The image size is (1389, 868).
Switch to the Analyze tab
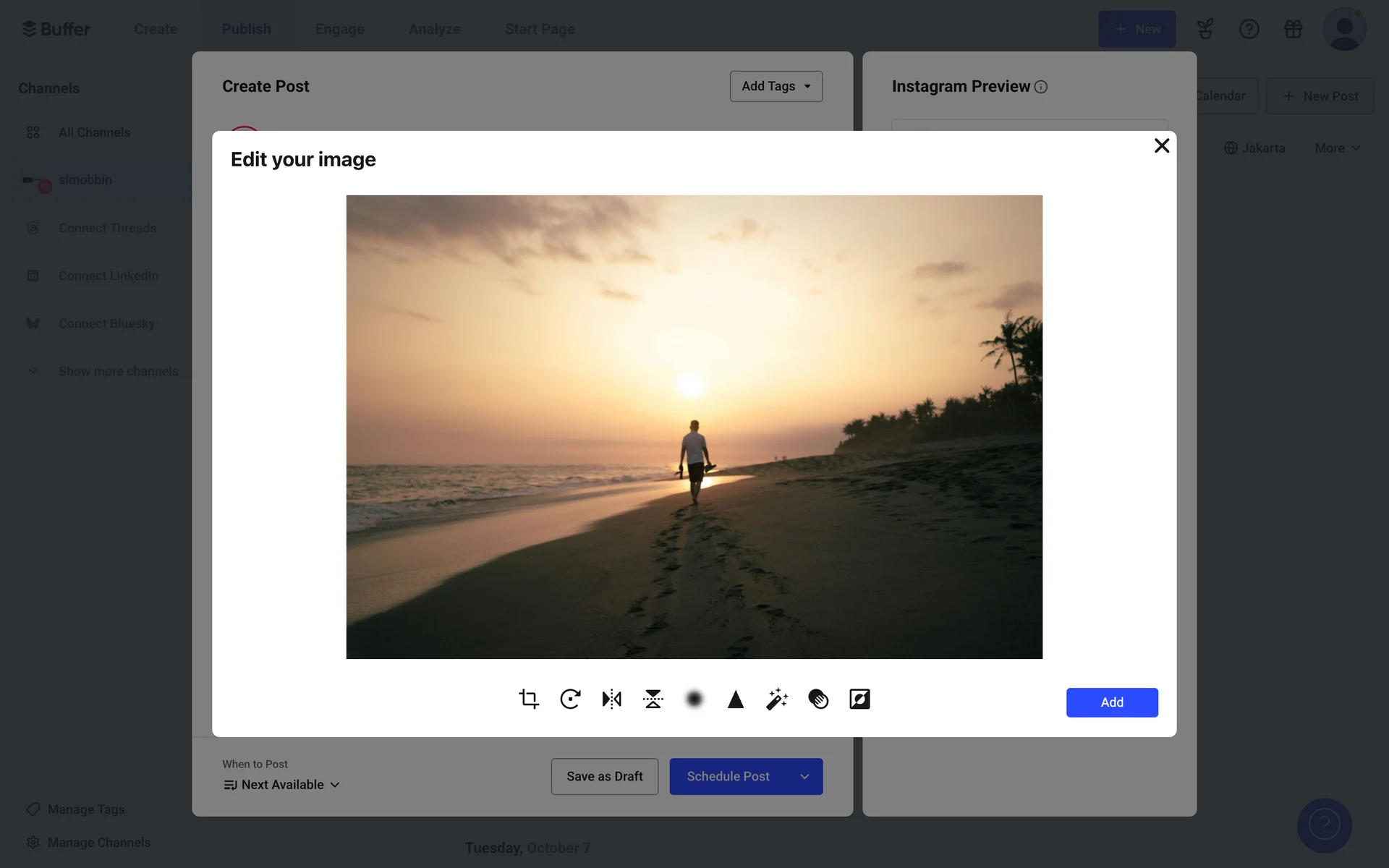(x=434, y=29)
